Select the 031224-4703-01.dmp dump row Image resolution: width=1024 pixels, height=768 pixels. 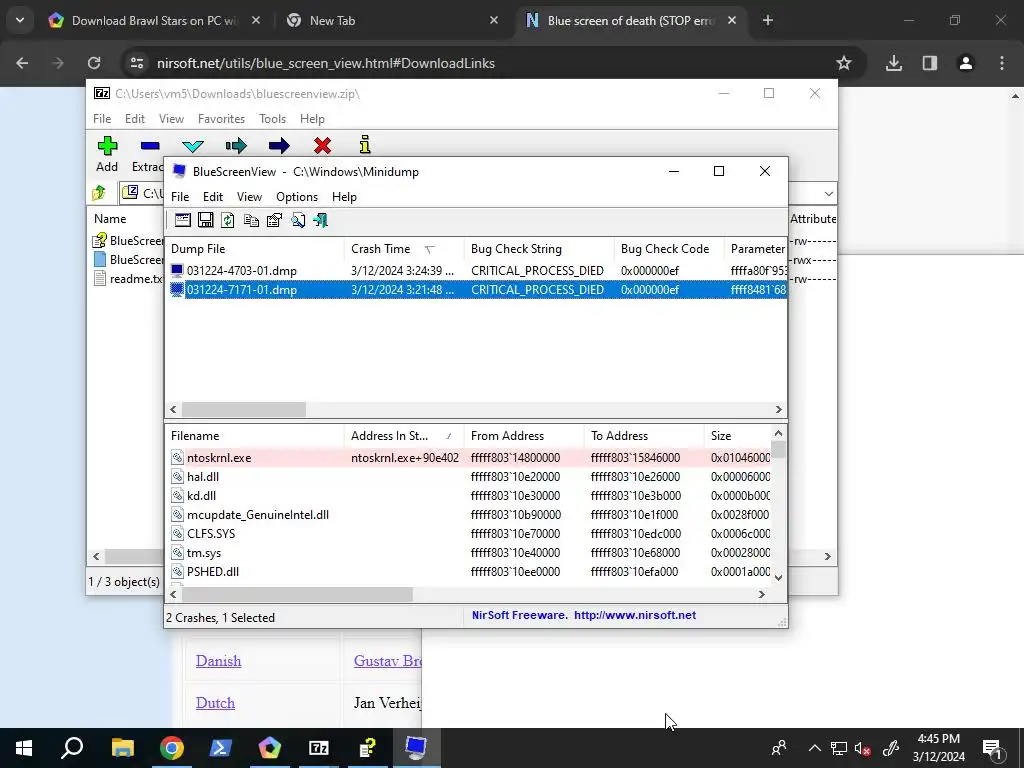tap(476, 270)
